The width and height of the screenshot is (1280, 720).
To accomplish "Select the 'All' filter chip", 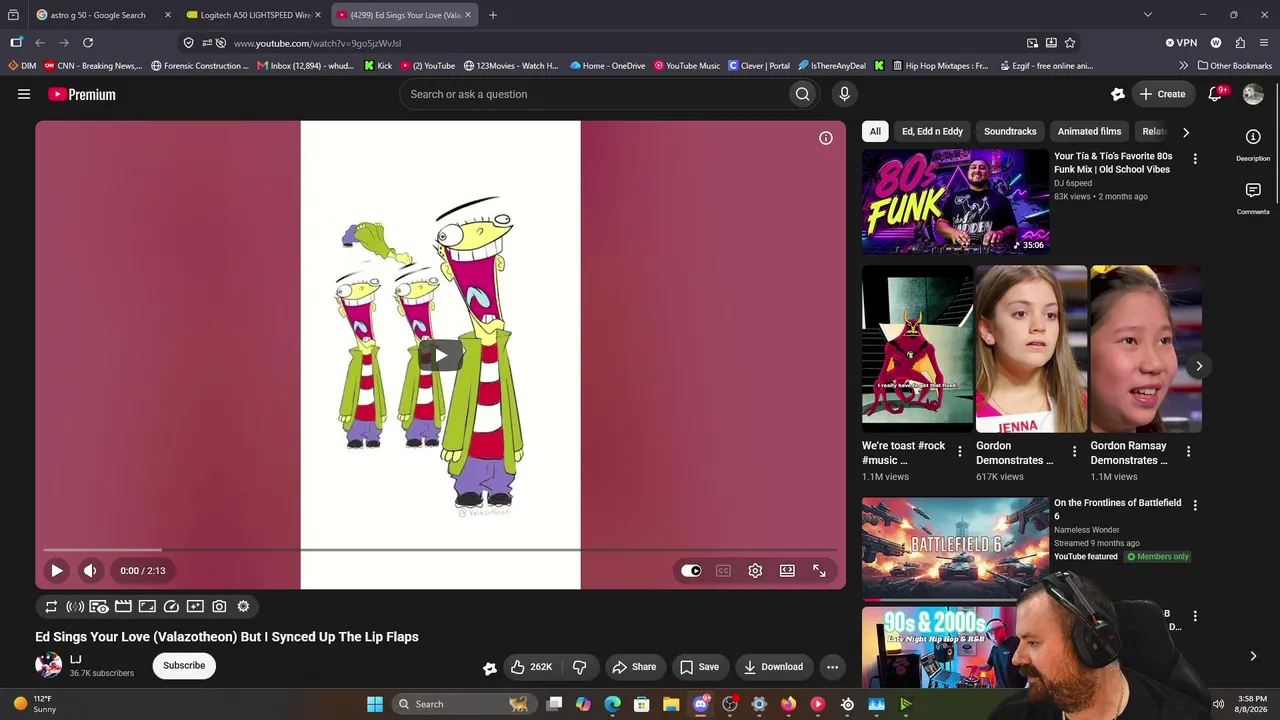I will point(875,132).
